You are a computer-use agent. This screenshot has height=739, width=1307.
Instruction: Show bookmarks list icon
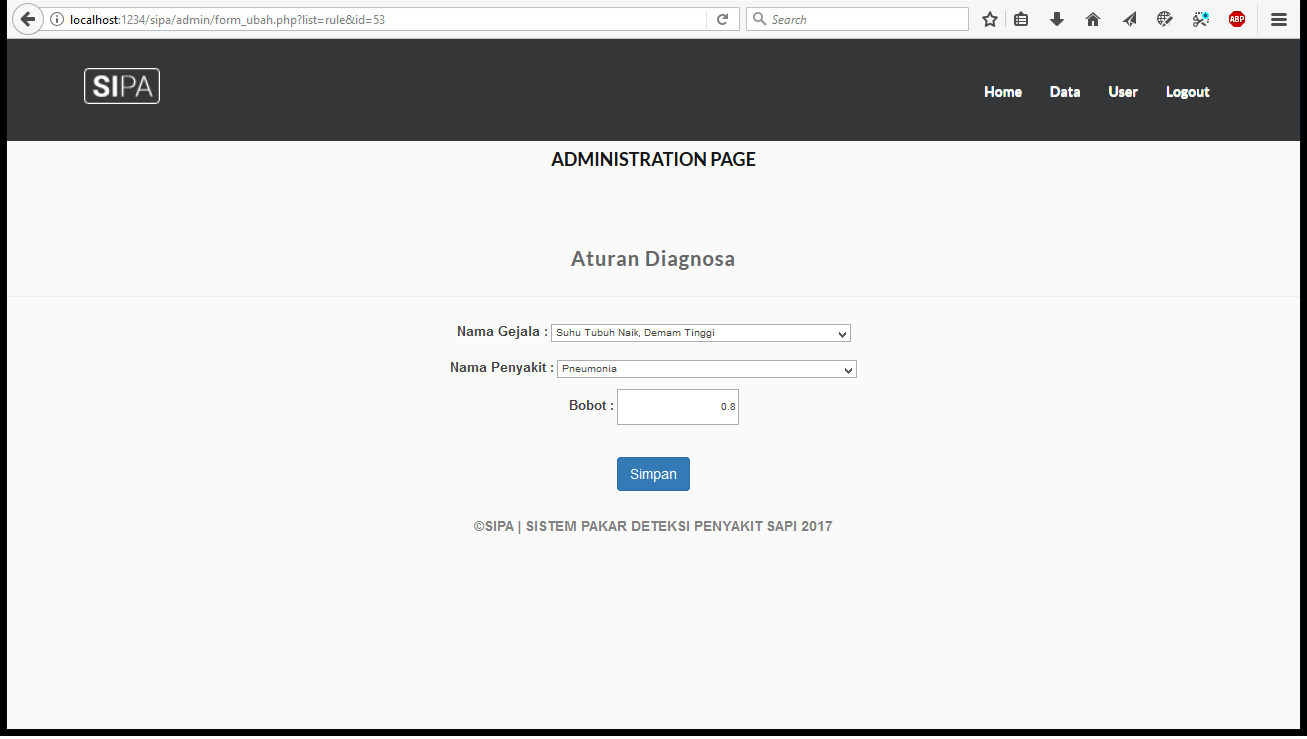pos(1021,19)
